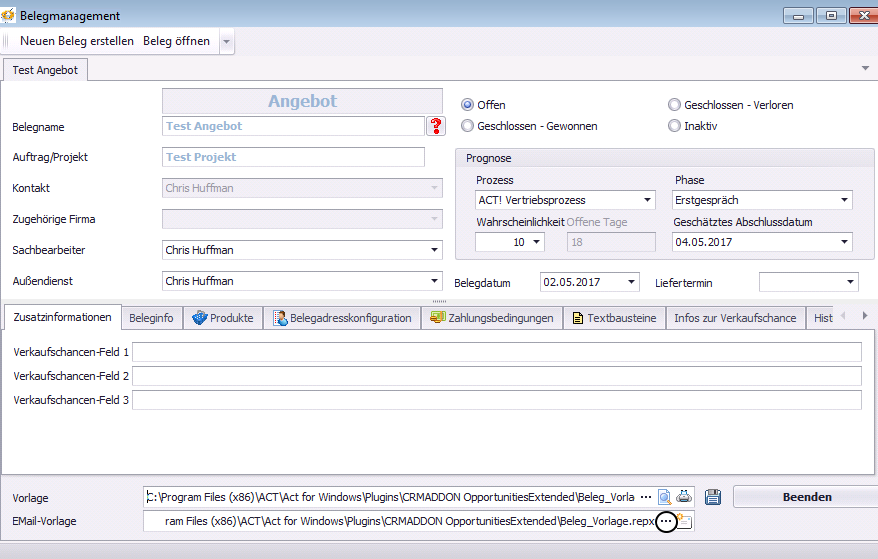Viewport: 878px width, 559px height.
Task: Select Geschlossen - Gewonnen radio button
Action: click(x=467, y=126)
